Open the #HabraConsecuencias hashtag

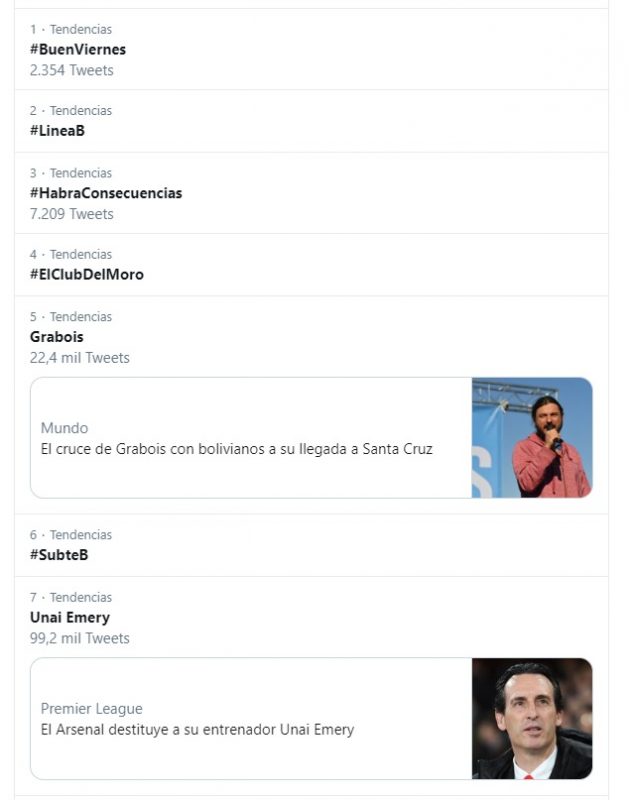(x=106, y=193)
